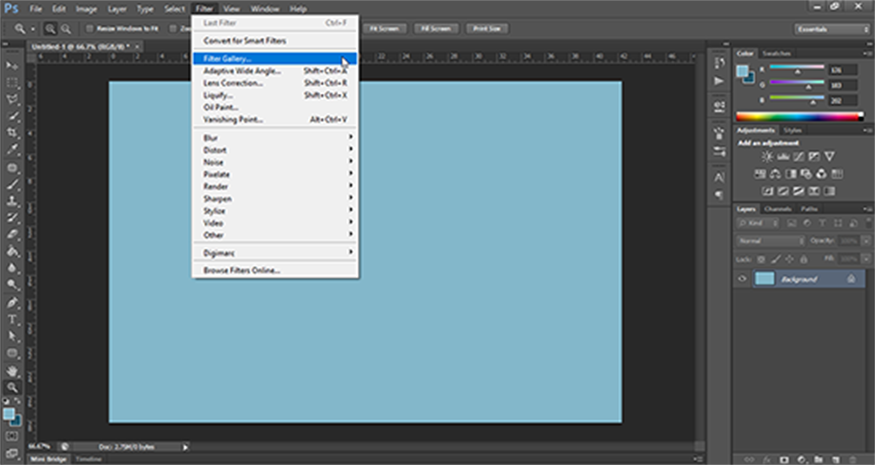The image size is (875, 465).
Task: Hide the Background layer with eye icon
Action: pyautogui.click(x=742, y=279)
